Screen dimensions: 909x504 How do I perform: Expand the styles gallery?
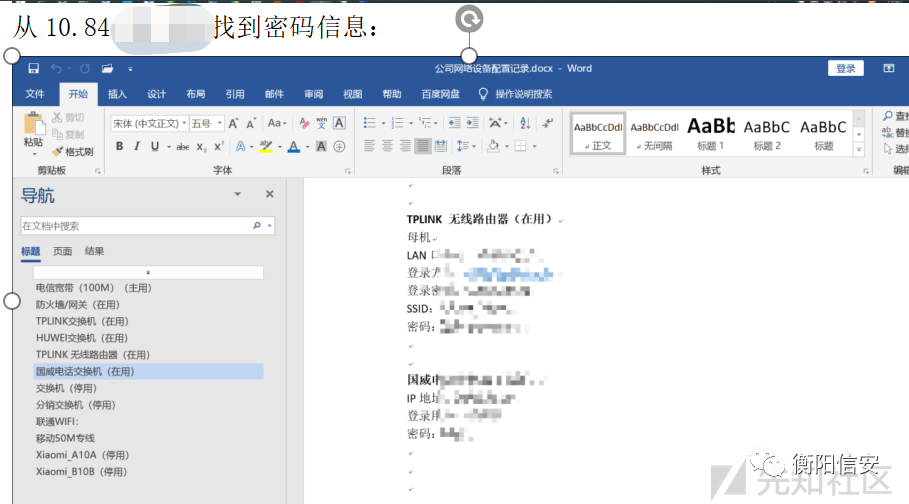pyautogui.click(x=859, y=150)
